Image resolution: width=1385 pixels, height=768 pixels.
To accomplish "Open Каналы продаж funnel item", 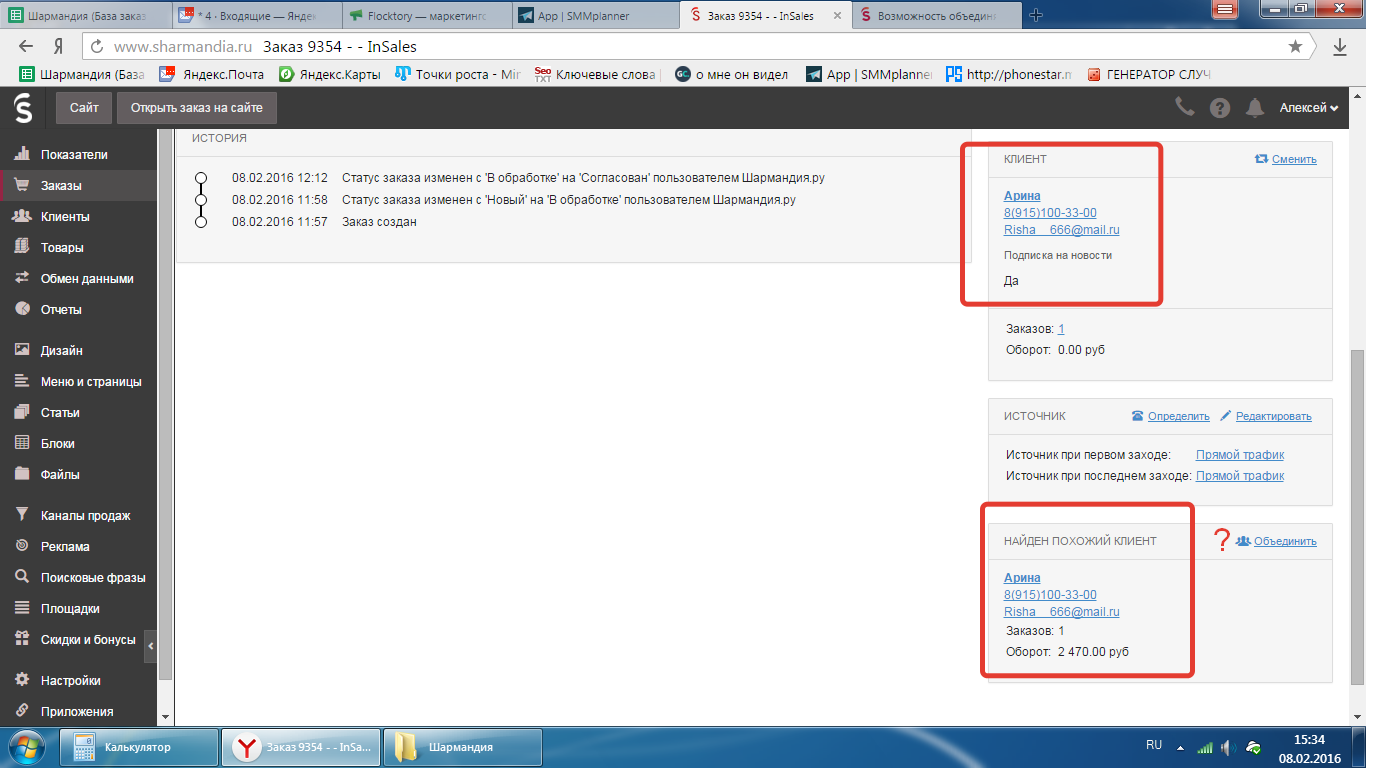I will click(x=85, y=516).
